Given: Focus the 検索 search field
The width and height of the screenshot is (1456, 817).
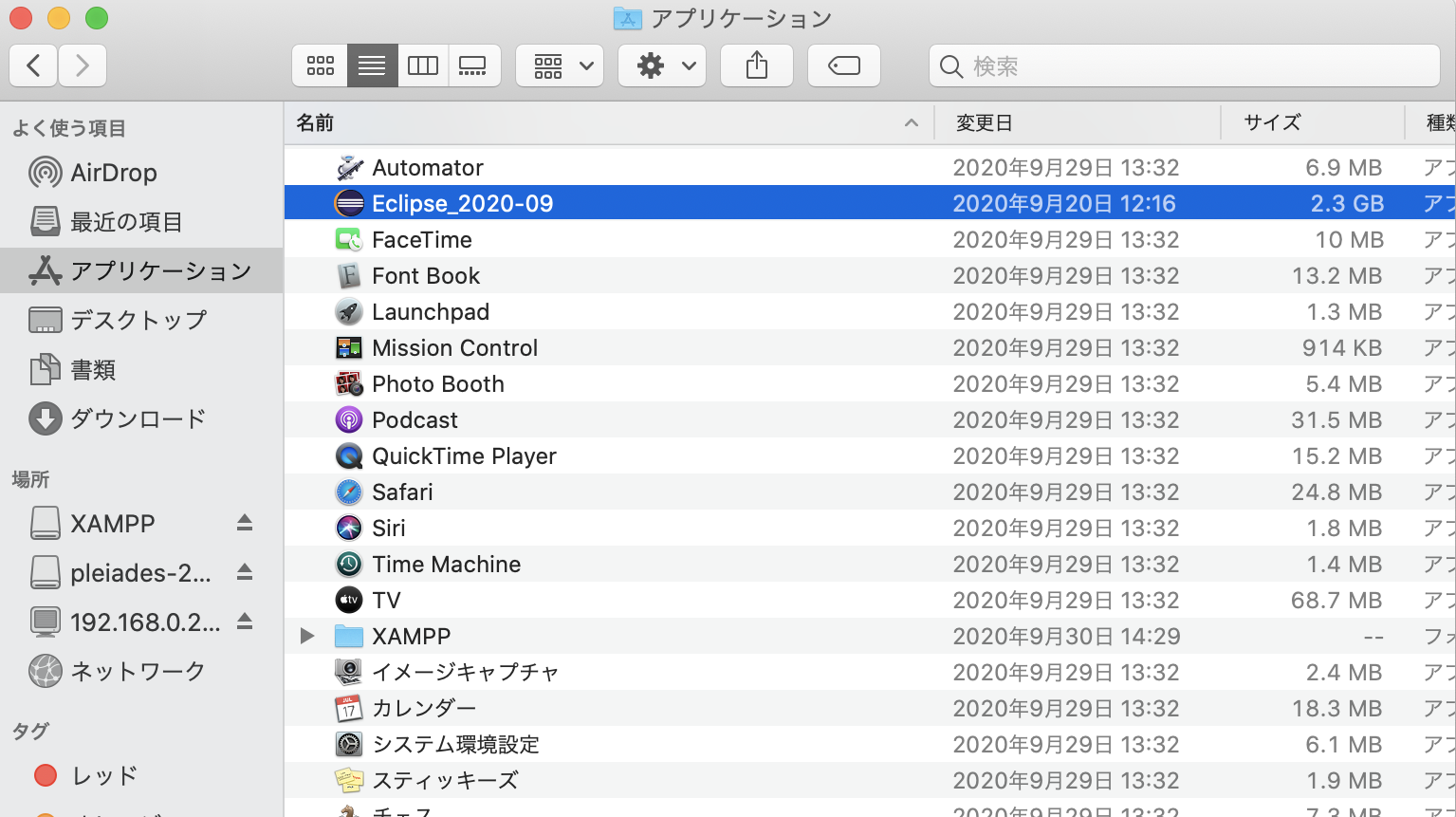Looking at the screenshot, I should tap(1185, 65).
